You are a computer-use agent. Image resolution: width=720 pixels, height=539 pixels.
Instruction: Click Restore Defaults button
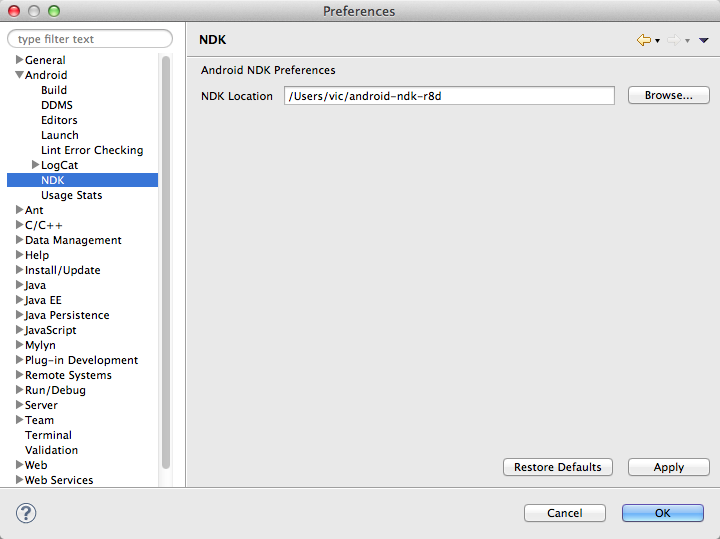pyautogui.click(x=557, y=467)
